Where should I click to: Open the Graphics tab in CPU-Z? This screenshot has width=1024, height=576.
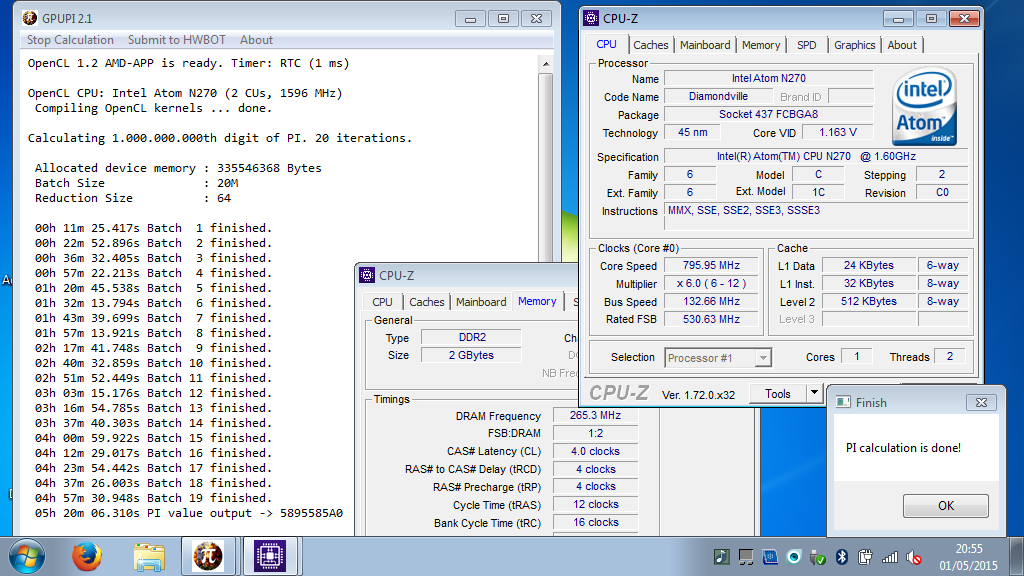(x=854, y=45)
